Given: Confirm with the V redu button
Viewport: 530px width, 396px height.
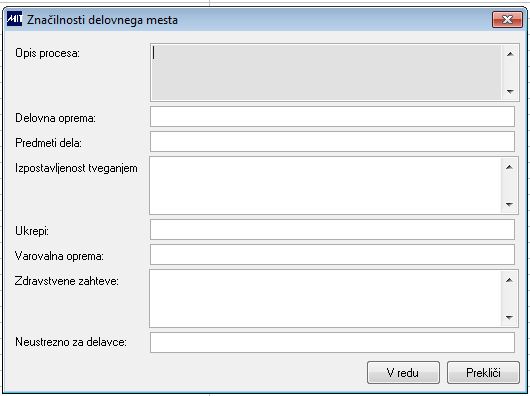Looking at the screenshot, I should click(x=403, y=373).
